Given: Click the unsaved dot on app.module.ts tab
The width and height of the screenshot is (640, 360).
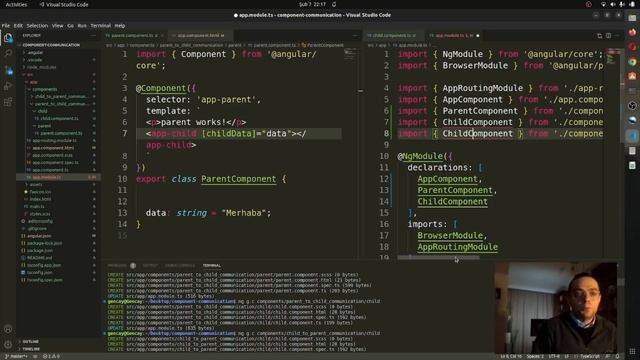Looking at the screenshot, I should click(478, 36).
